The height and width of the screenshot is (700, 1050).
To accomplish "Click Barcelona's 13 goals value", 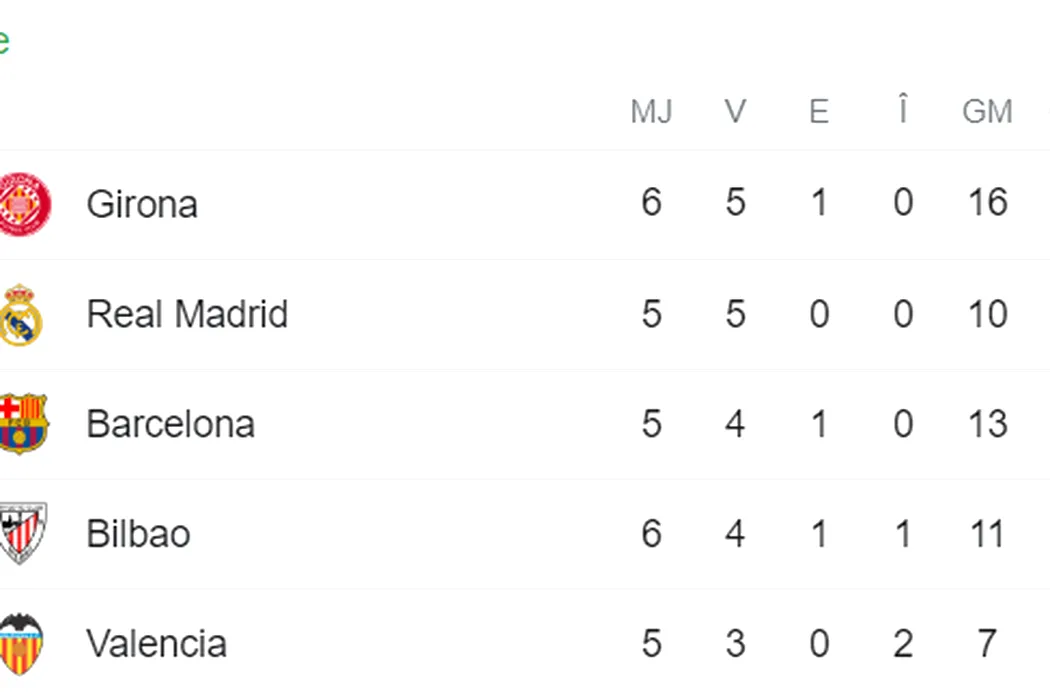I will [x=988, y=423].
